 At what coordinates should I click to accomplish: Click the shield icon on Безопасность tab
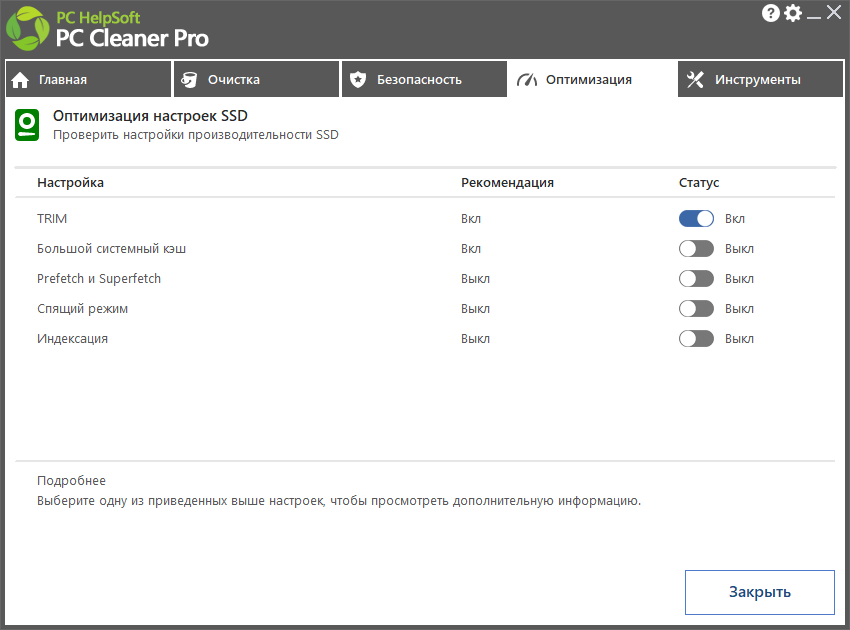358,80
